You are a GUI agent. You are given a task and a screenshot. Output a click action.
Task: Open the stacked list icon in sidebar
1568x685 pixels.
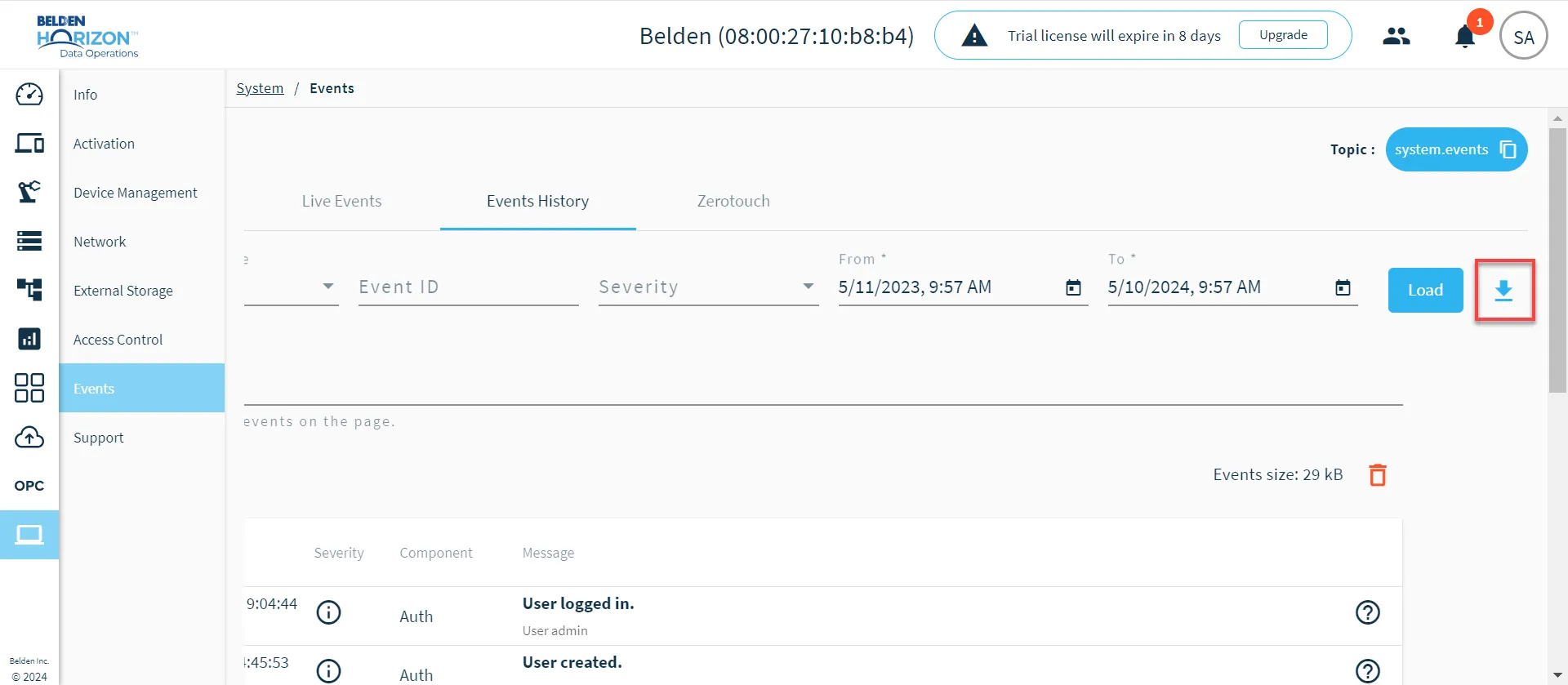29,241
